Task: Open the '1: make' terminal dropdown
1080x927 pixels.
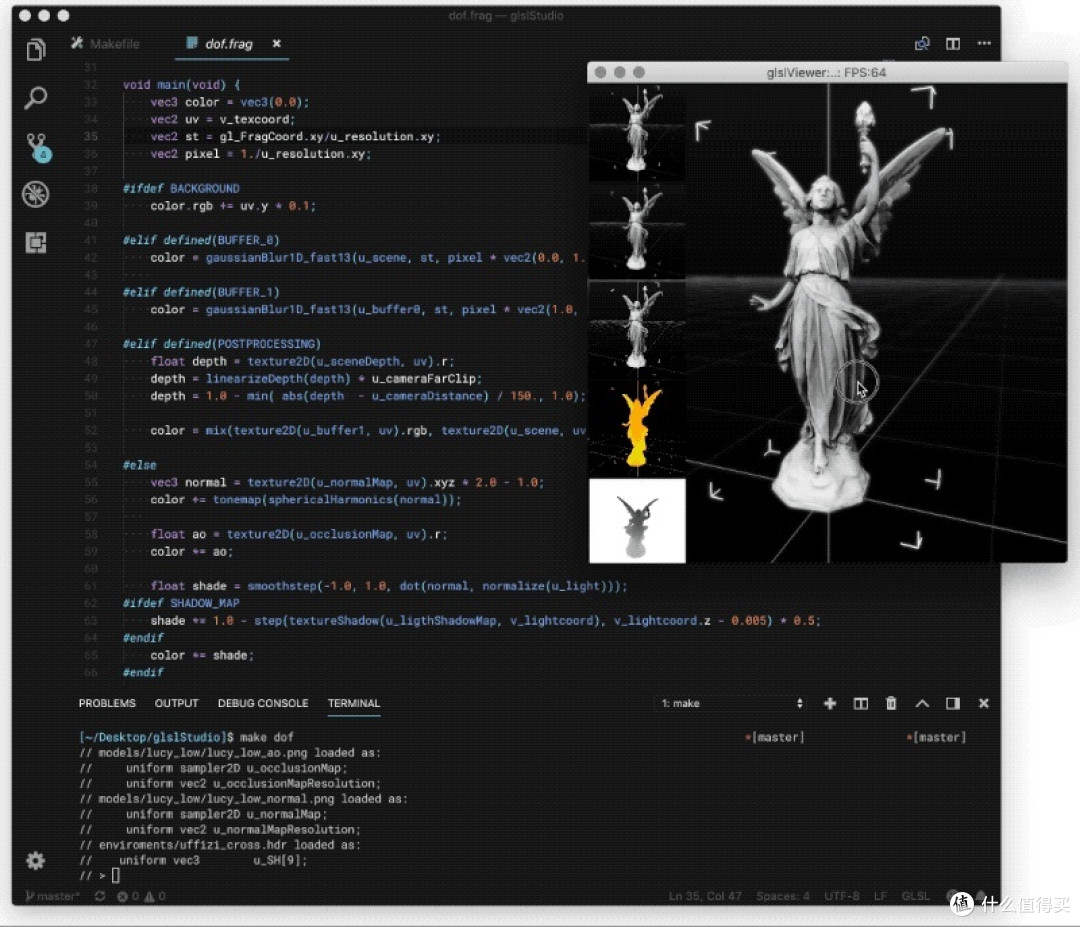Action: [x=731, y=703]
